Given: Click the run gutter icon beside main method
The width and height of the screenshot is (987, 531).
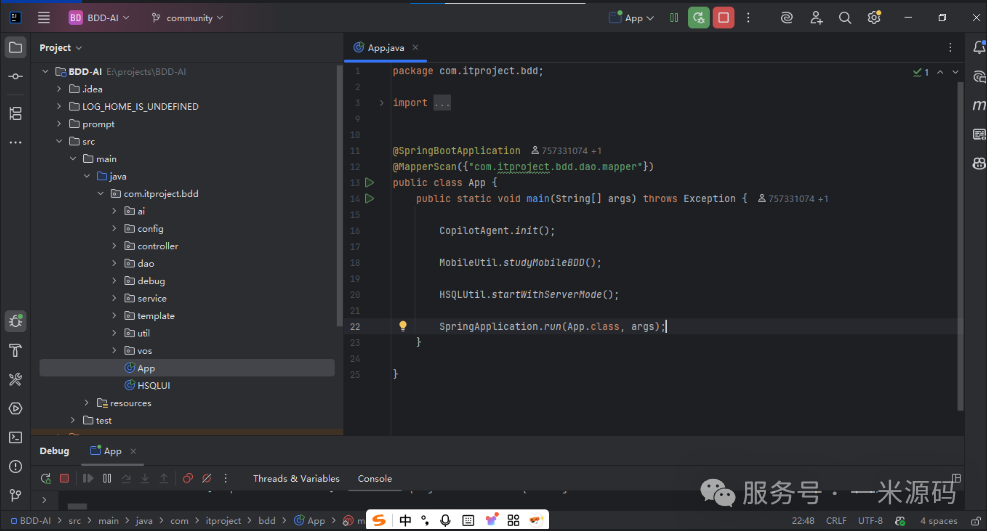Looking at the screenshot, I should pyautogui.click(x=369, y=198).
